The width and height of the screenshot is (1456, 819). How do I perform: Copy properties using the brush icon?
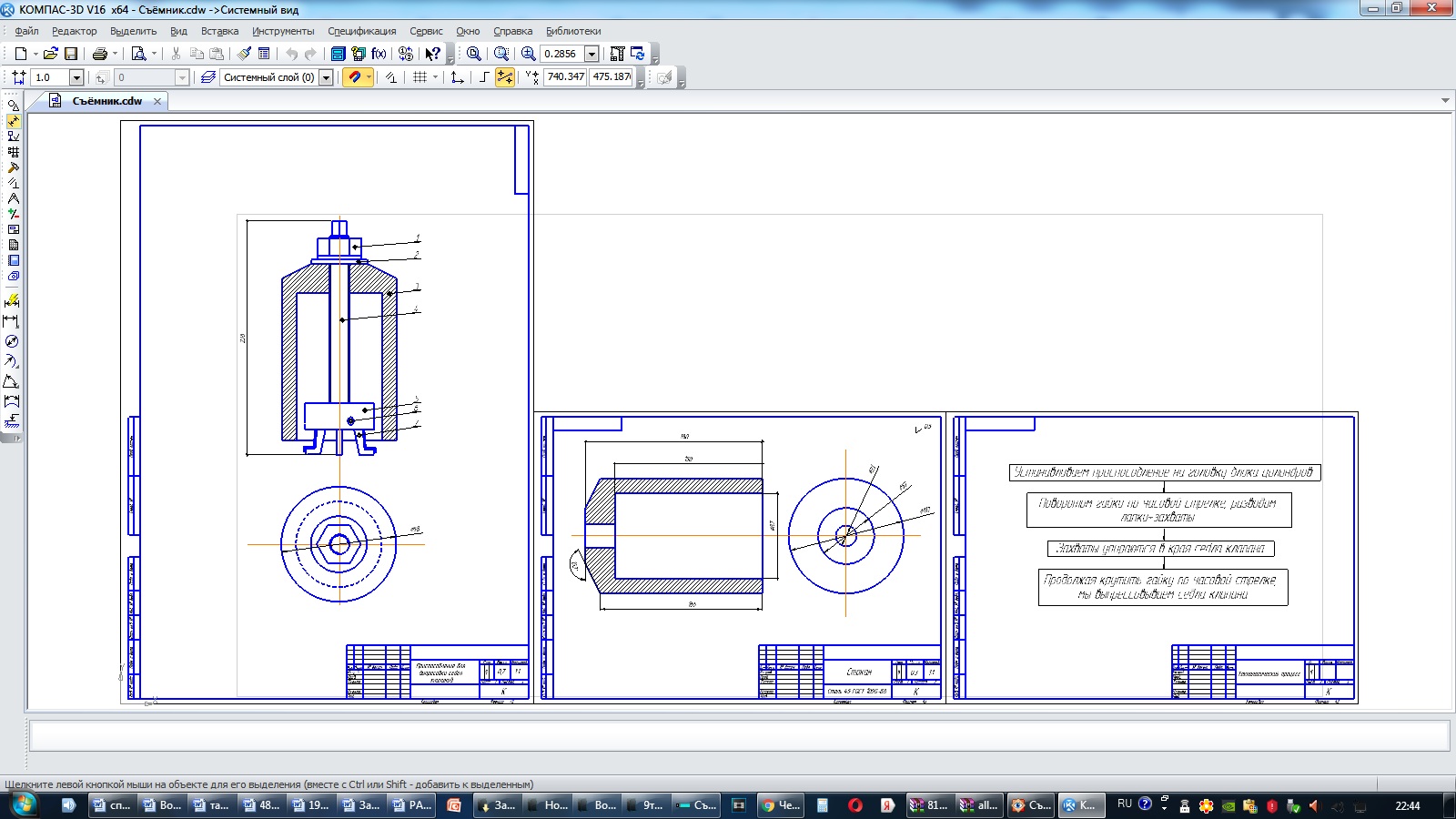coord(244,54)
